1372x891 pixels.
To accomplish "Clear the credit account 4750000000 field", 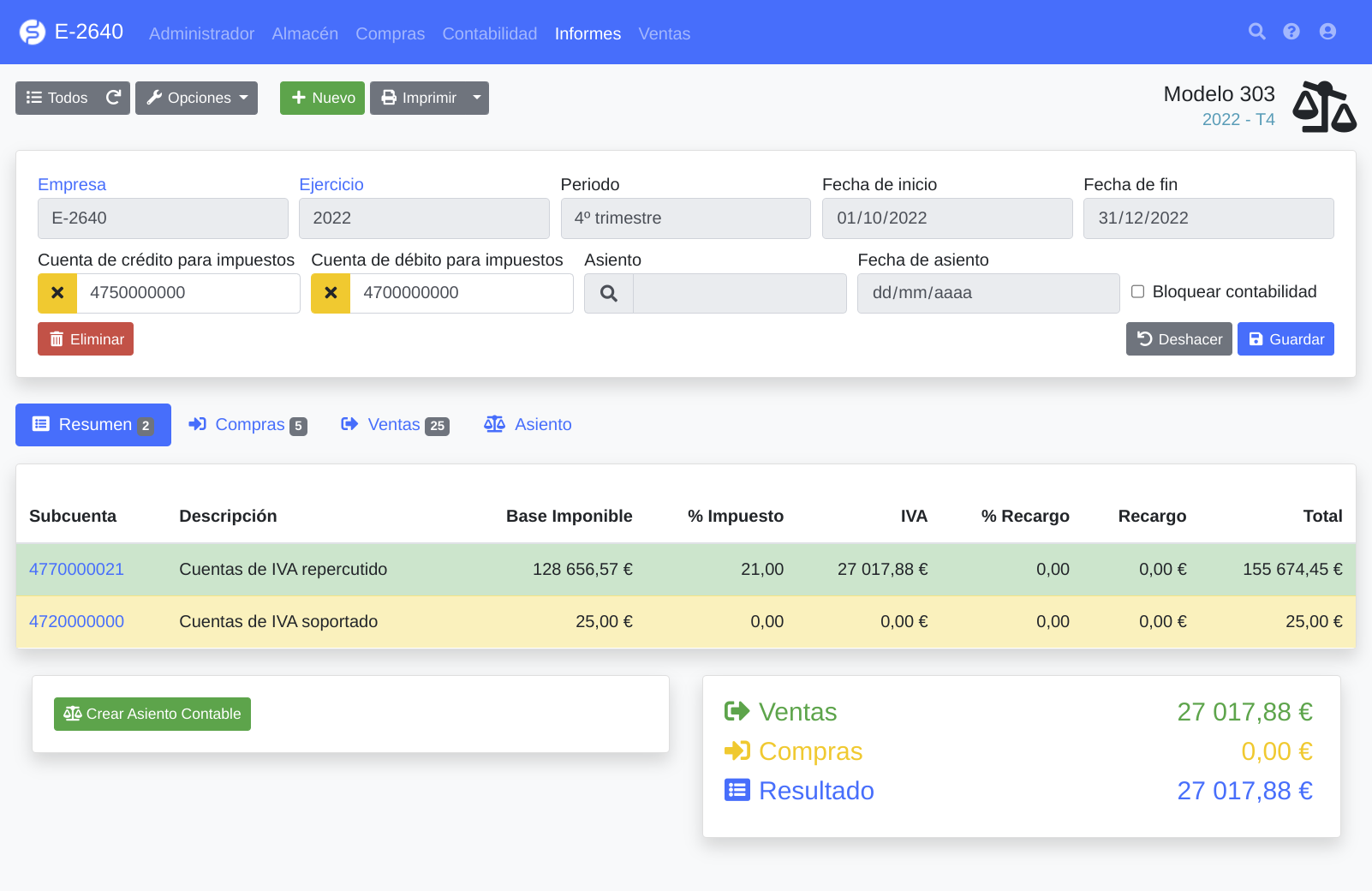I will point(57,293).
